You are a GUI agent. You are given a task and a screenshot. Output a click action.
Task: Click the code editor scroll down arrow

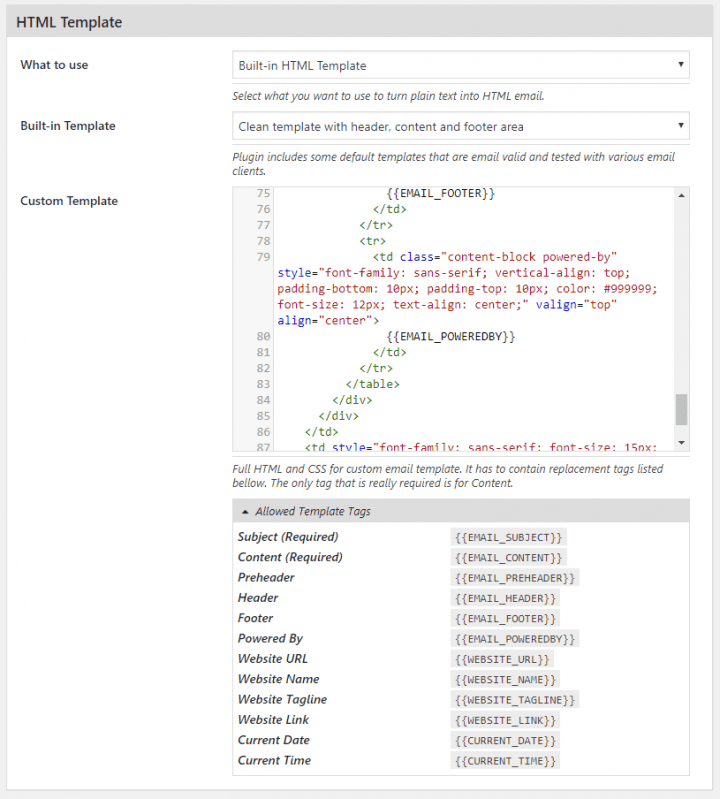[681, 443]
